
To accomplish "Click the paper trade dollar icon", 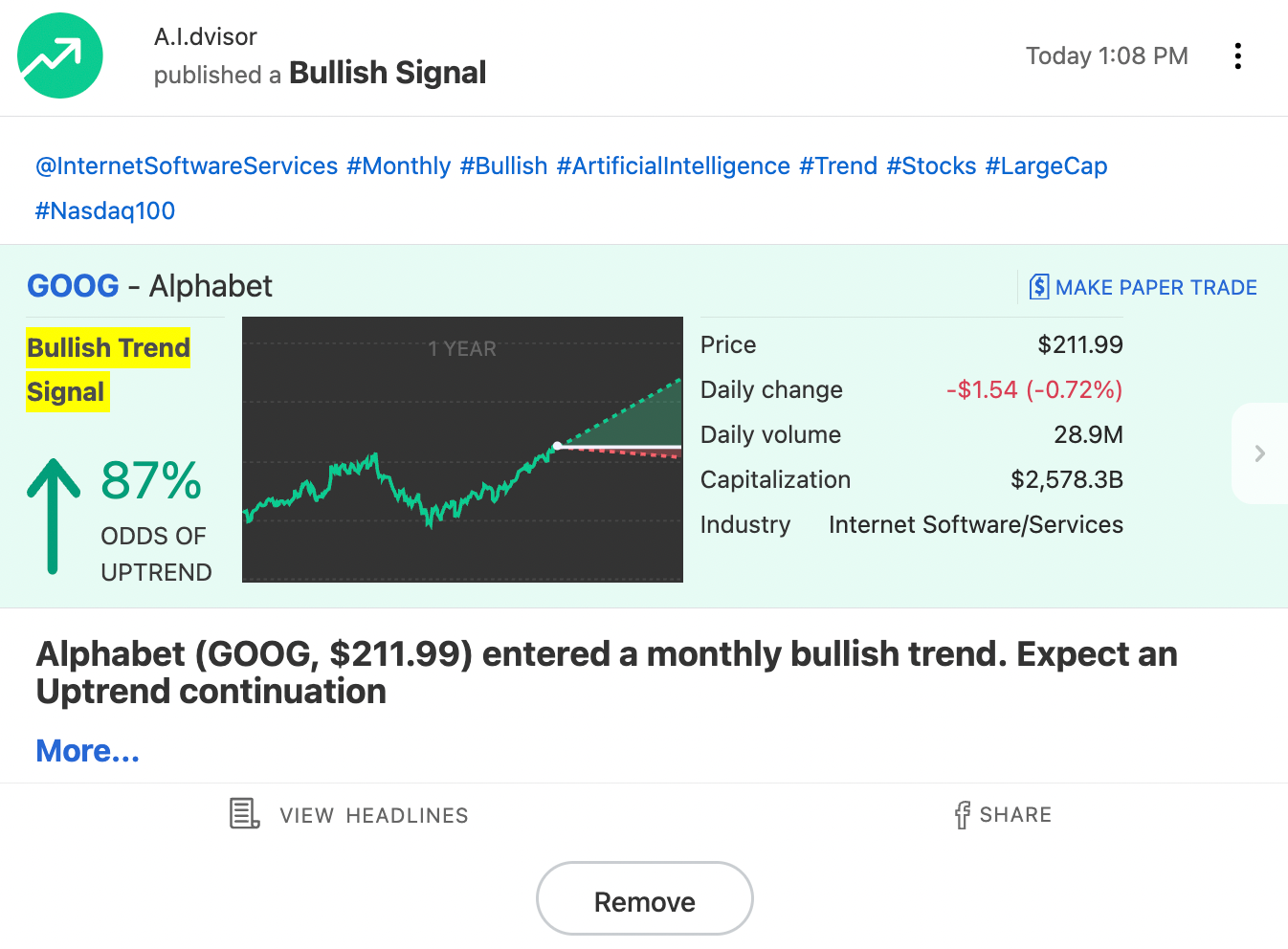I will click(x=1039, y=287).
